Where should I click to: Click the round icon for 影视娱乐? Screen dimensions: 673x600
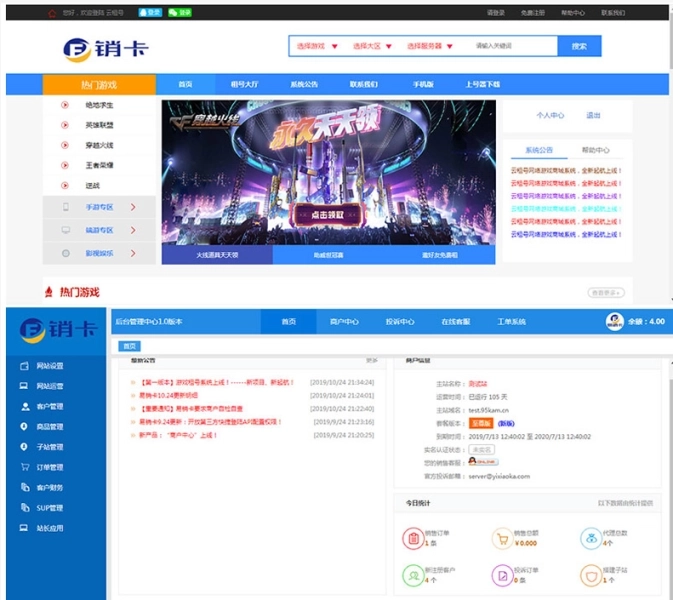point(66,253)
